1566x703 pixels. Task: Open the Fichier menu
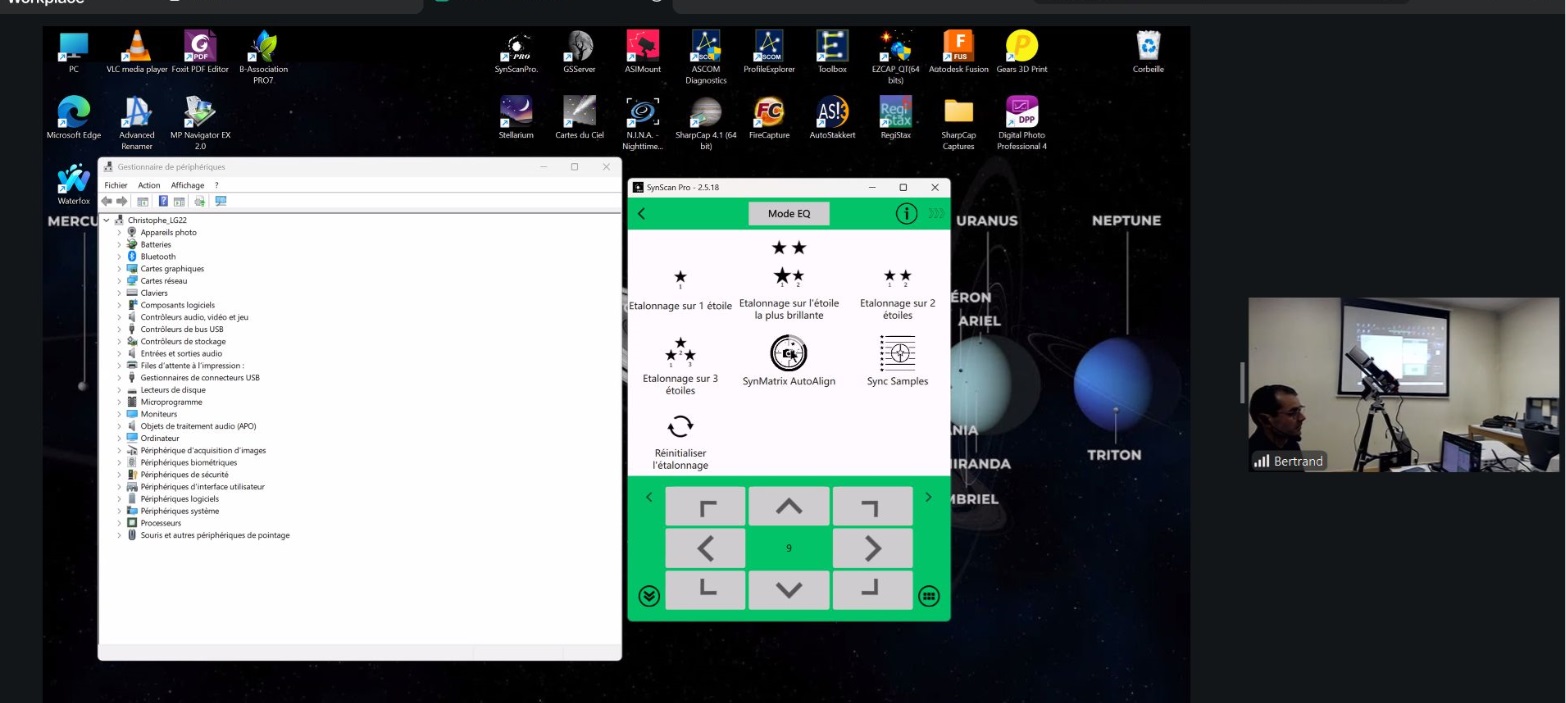(x=116, y=185)
